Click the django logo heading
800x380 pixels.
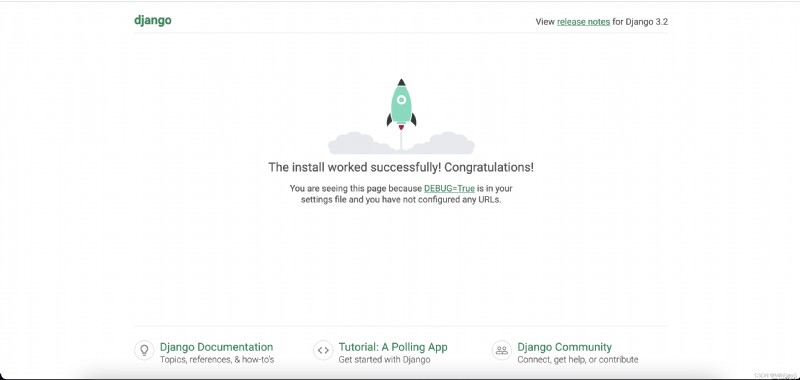click(x=153, y=20)
